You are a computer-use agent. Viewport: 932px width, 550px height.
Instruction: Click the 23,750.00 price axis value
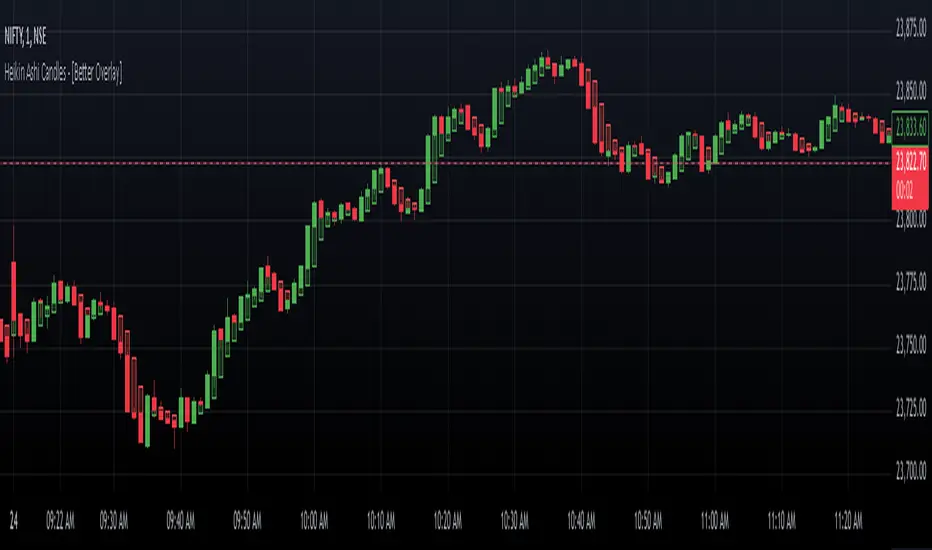point(911,344)
